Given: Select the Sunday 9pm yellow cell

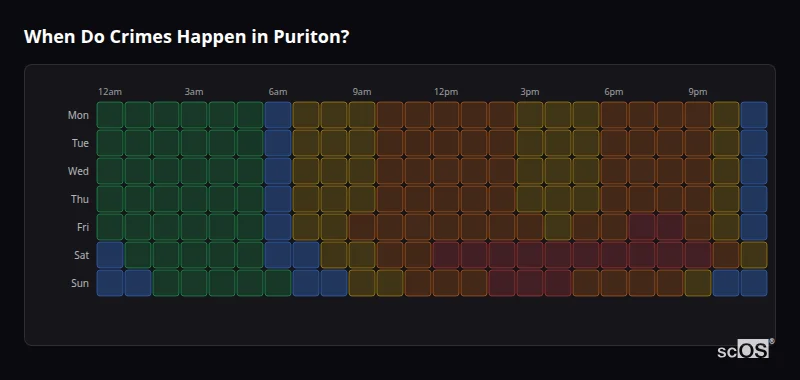Looking at the screenshot, I should (x=697, y=283).
